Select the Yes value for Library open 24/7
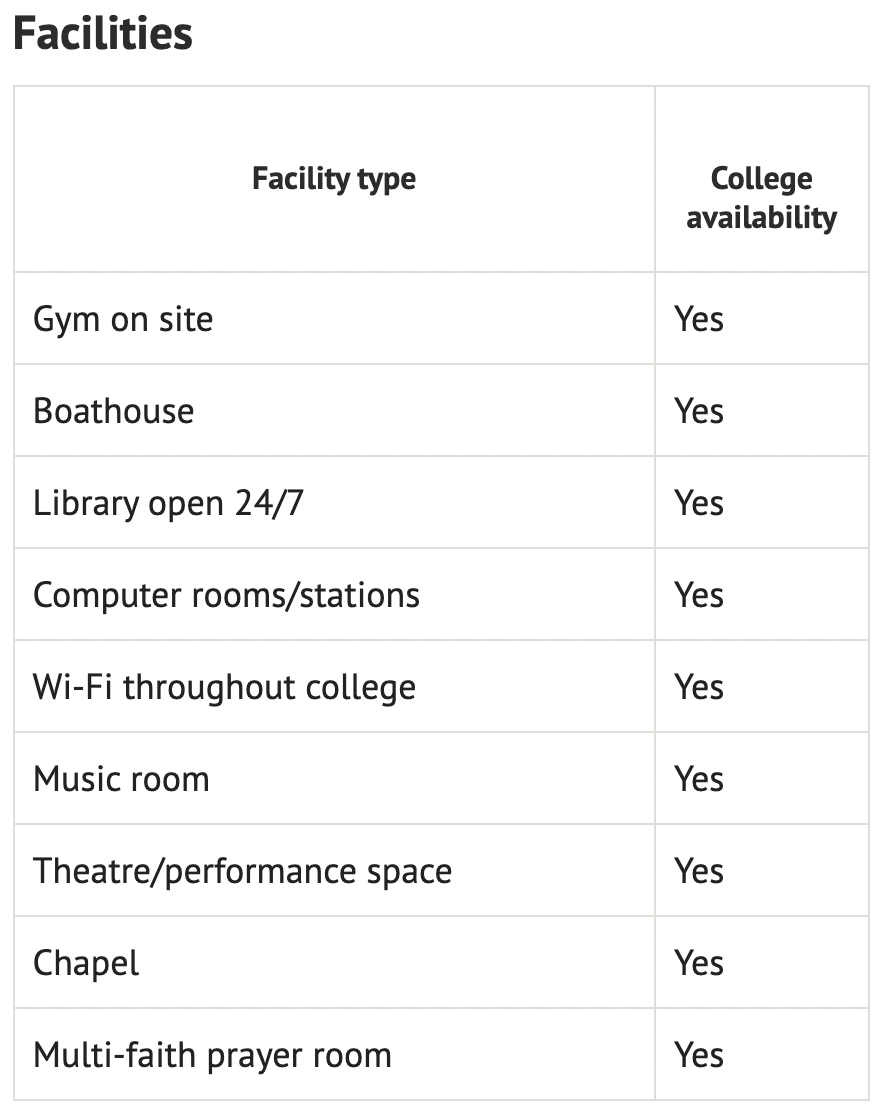 [x=699, y=503]
